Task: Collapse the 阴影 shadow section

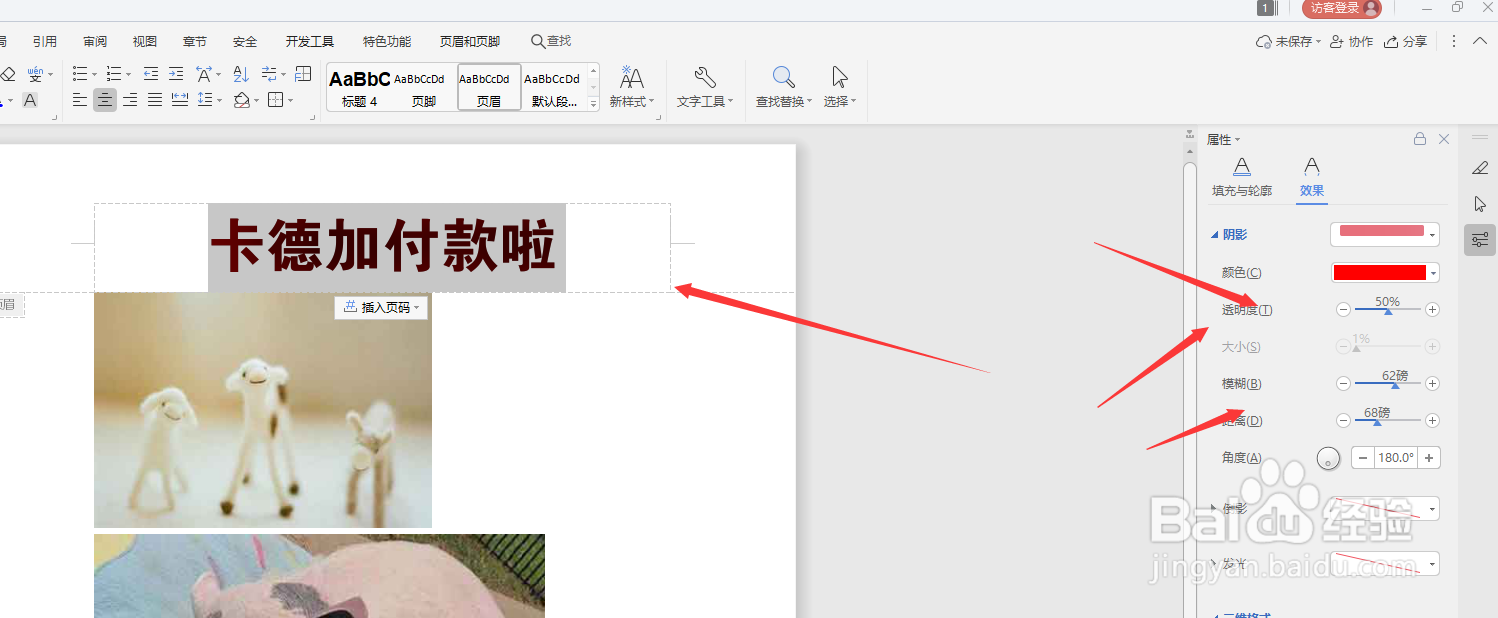Action: [1229, 235]
